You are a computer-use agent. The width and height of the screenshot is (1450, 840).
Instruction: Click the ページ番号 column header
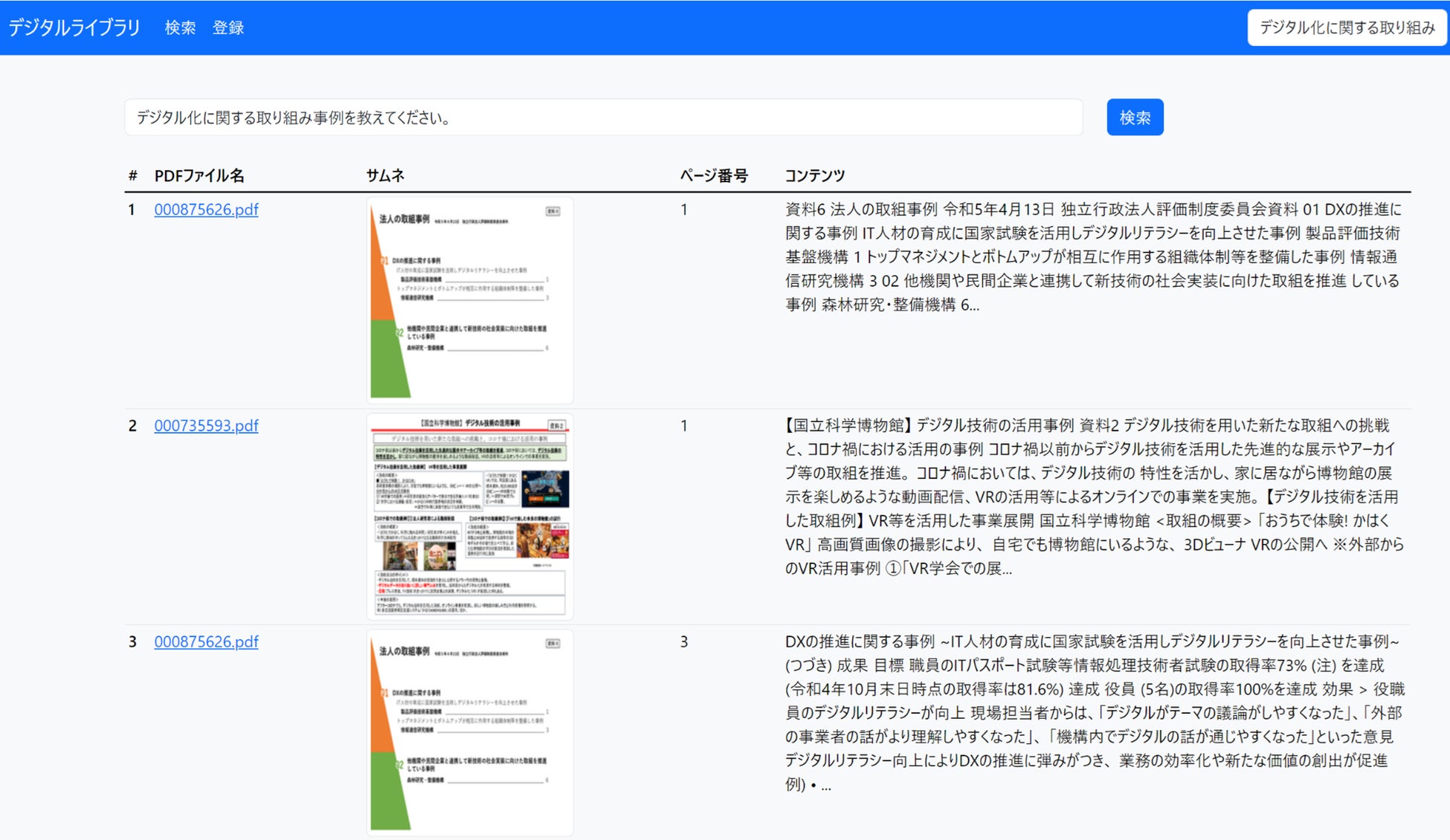pyautogui.click(x=713, y=175)
